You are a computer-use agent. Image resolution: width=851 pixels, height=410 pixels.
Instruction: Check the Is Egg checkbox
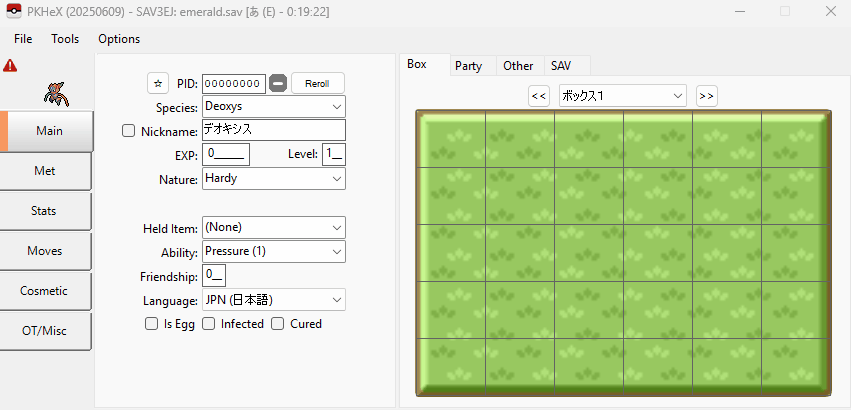tap(151, 324)
